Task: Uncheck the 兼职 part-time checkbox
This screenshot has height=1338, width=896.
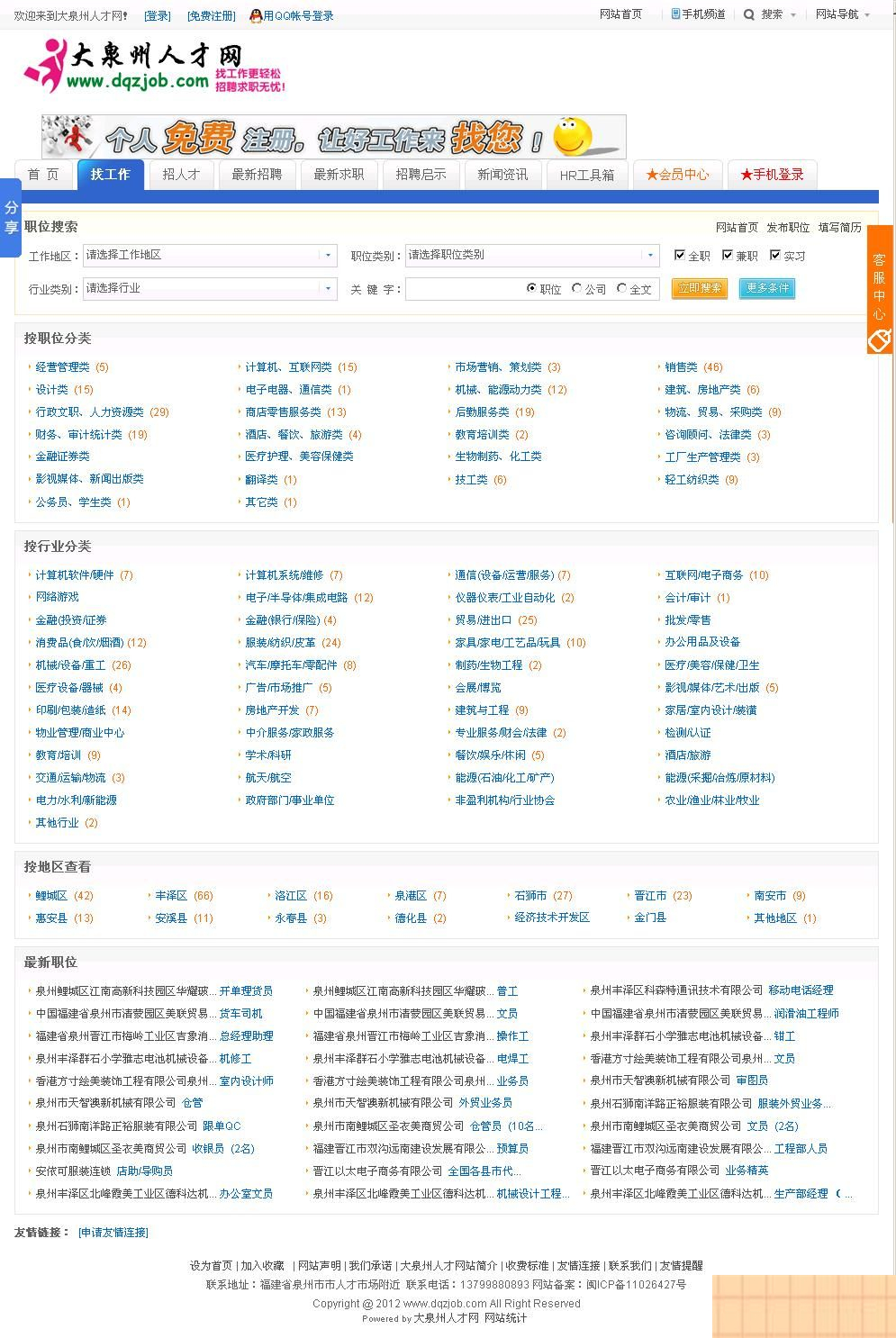Action: pyautogui.click(x=728, y=255)
